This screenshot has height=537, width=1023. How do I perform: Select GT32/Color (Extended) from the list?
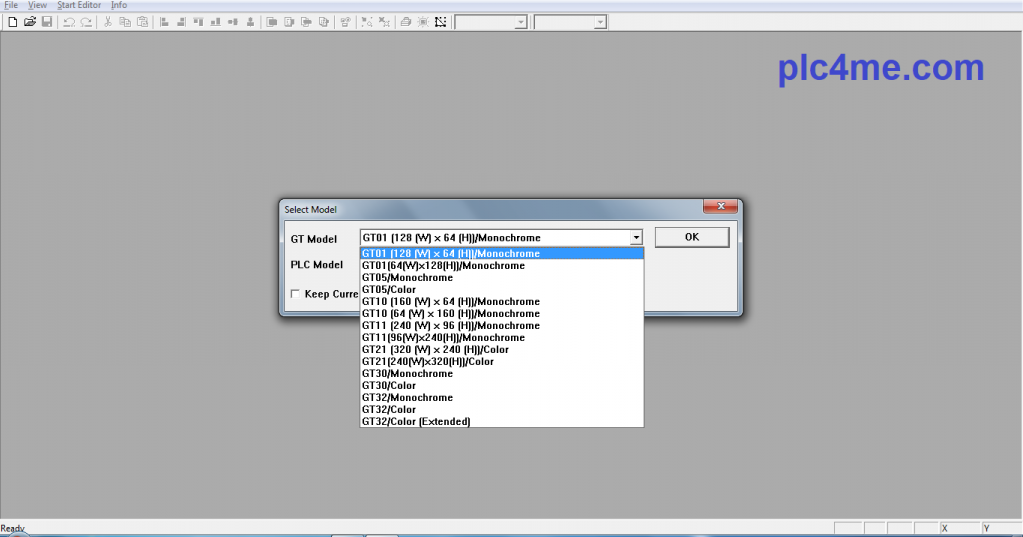pyautogui.click(x=416, y=422)
